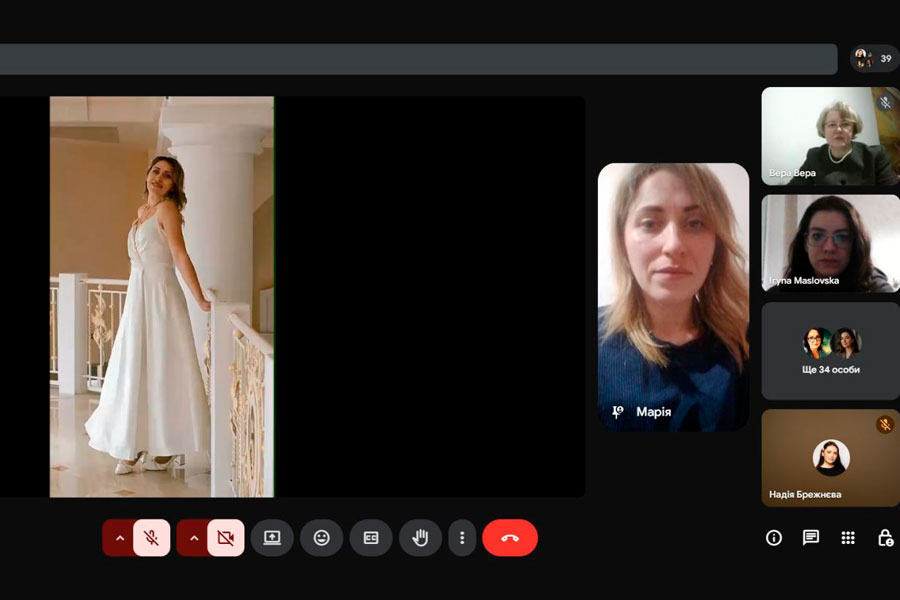The image size is (900, 600).
Task: Open the activities grid icon
Action: pos(848,538)
